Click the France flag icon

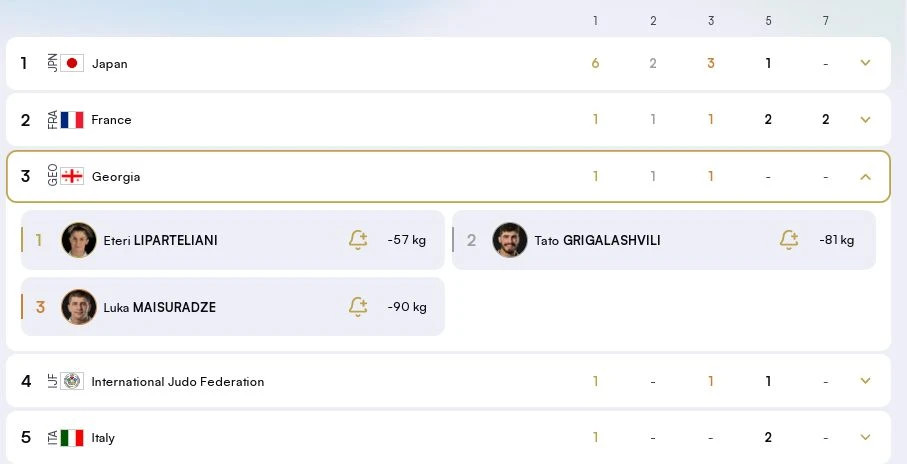point(72,120)
